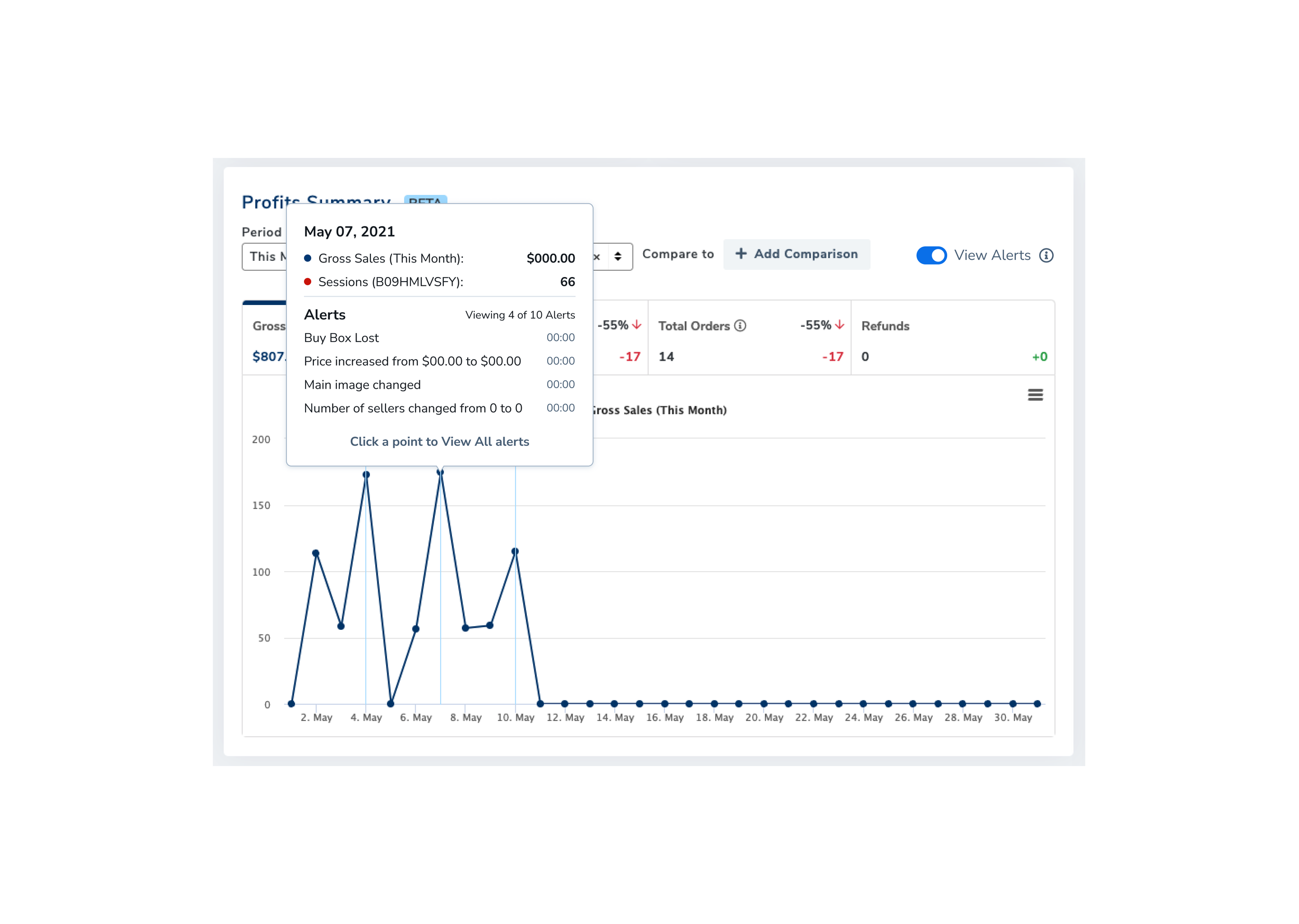This screenshot has height=924, width=1299.
Task: Click the Total Orders info icon
Action: coord(739,325)
